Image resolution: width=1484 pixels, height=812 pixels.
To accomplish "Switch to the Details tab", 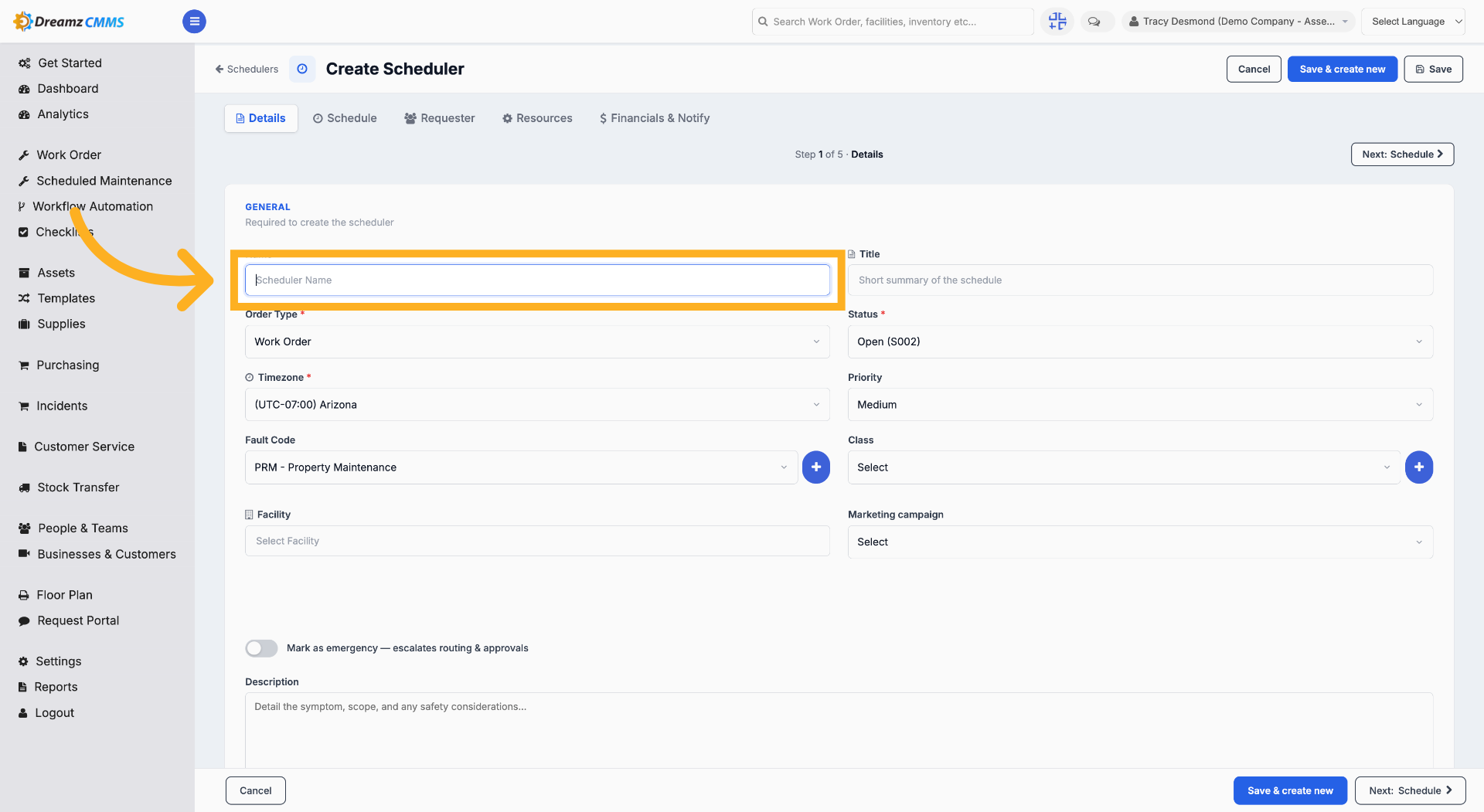I will click(261, 118).
